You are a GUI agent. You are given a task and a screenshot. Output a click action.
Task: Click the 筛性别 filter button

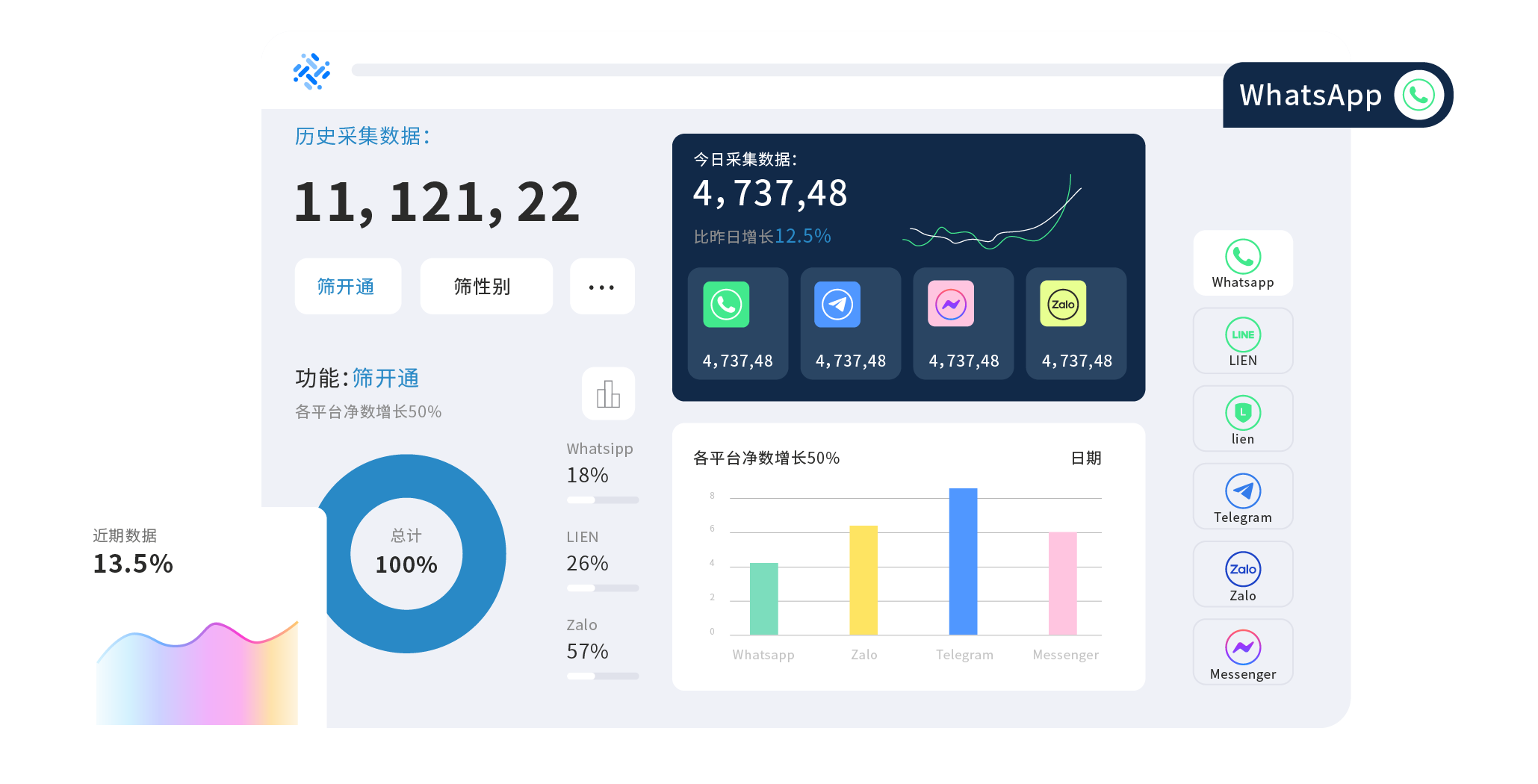(486, 286)
